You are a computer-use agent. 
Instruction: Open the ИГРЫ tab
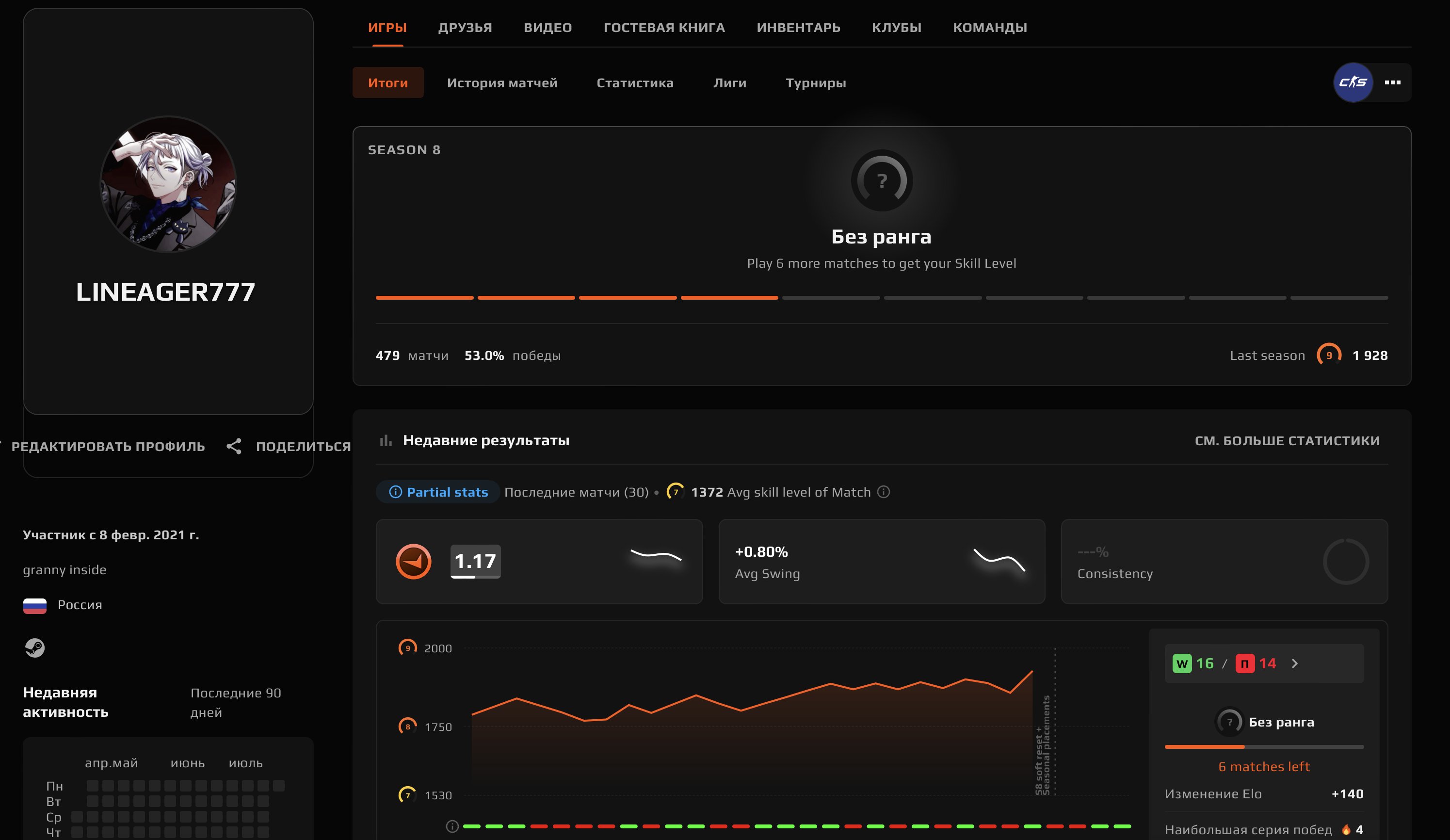387,28
